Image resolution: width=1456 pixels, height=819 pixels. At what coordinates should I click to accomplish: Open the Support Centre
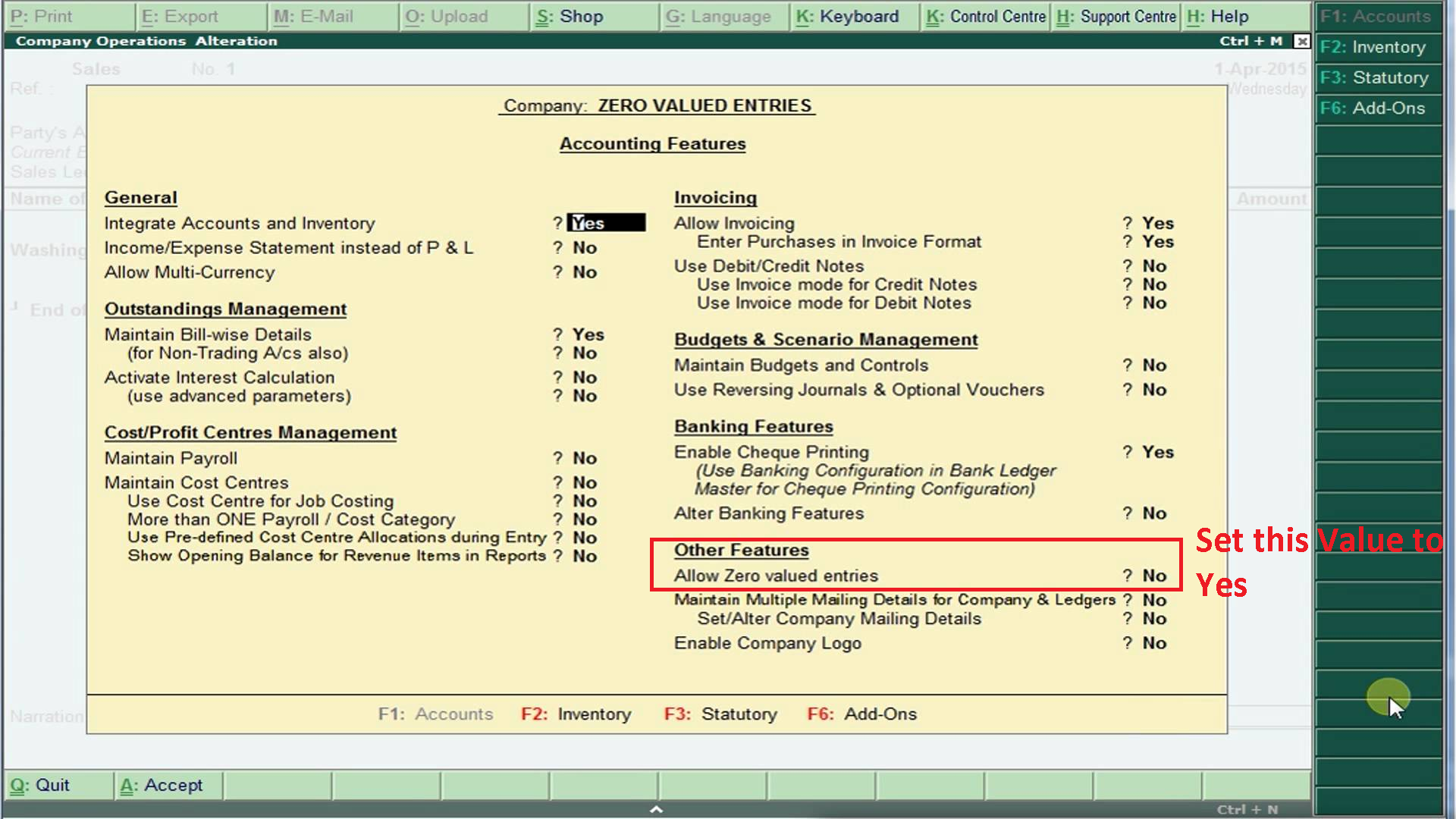[x=1116, y=16]
